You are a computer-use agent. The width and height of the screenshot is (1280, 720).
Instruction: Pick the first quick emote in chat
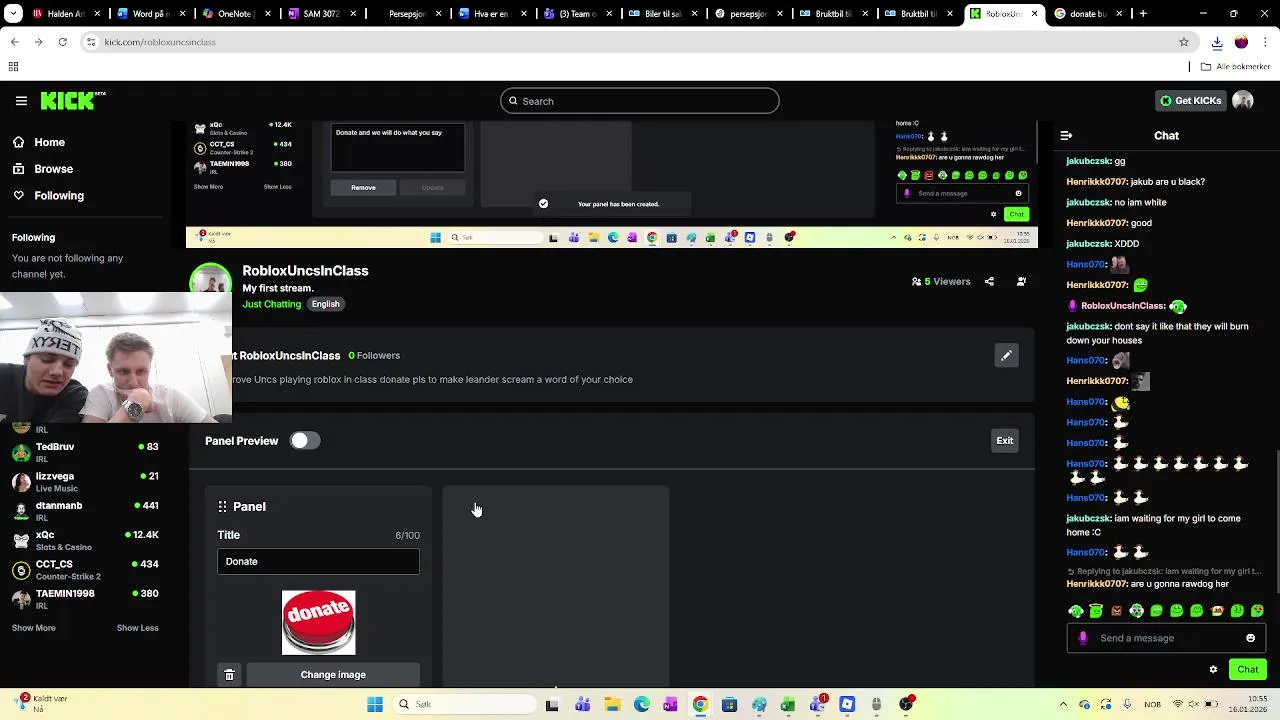pyautogui.click(x=1076, y=611)
